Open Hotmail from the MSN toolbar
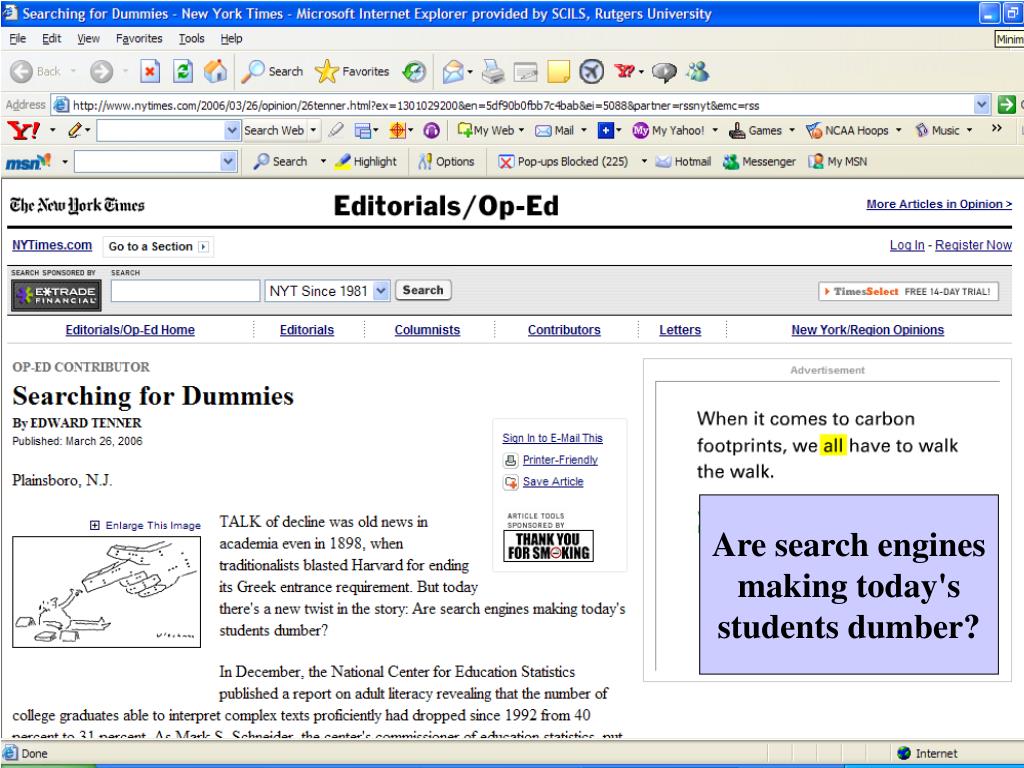The image size is (1024, 768). tap(683, 161)
